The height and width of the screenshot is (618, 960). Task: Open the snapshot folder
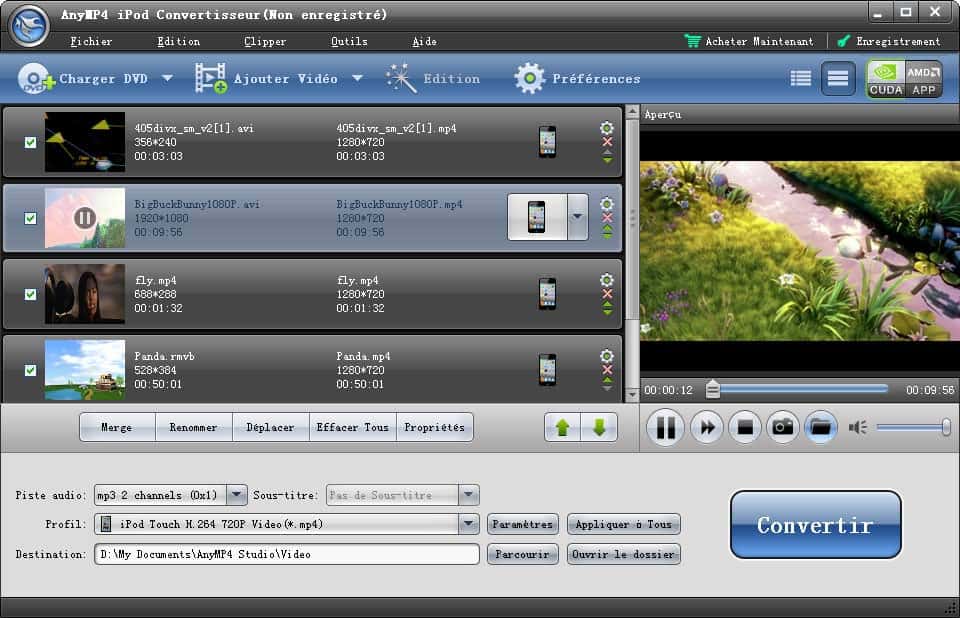point(820,427)
